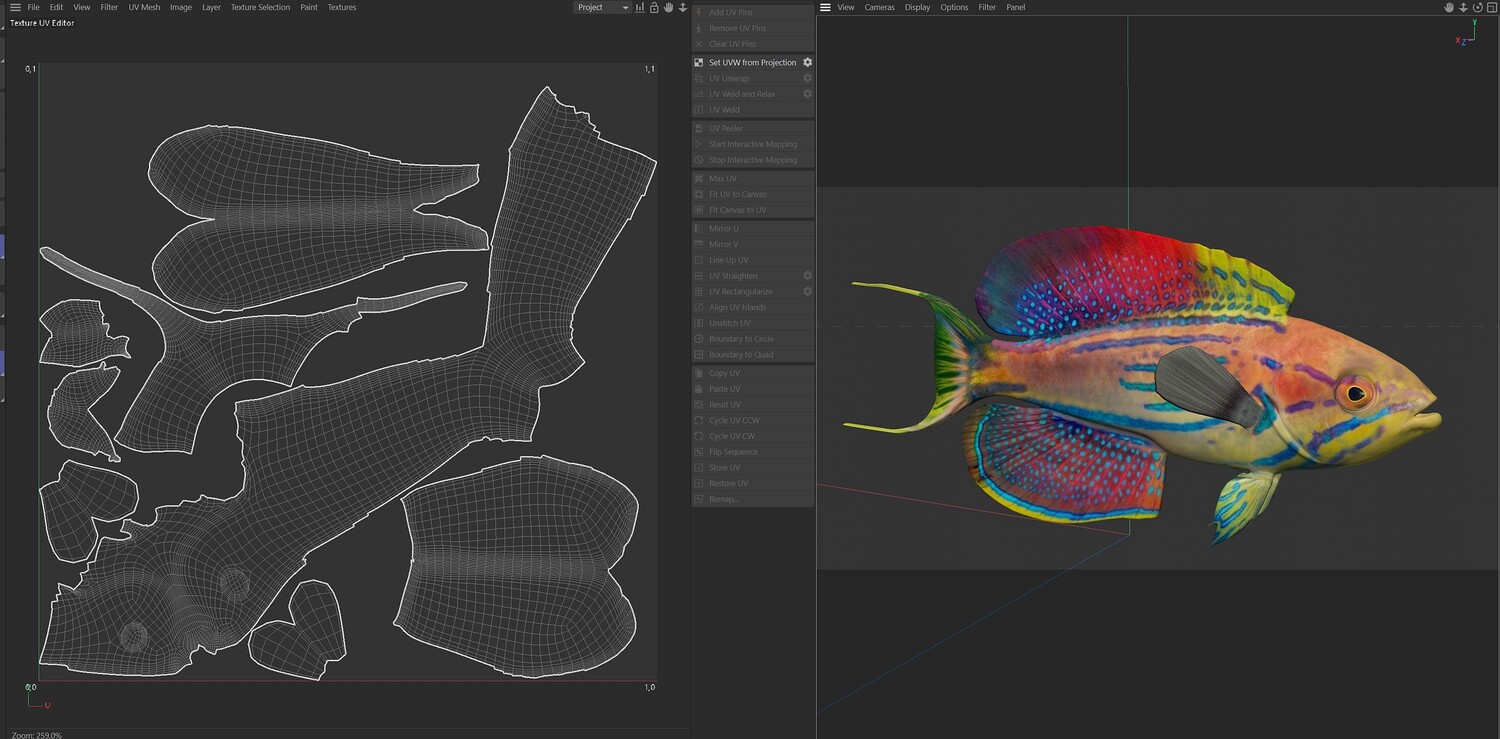Click the Copy UV icon
This screenshot has width=1500, height=739.
click(699, 373)
